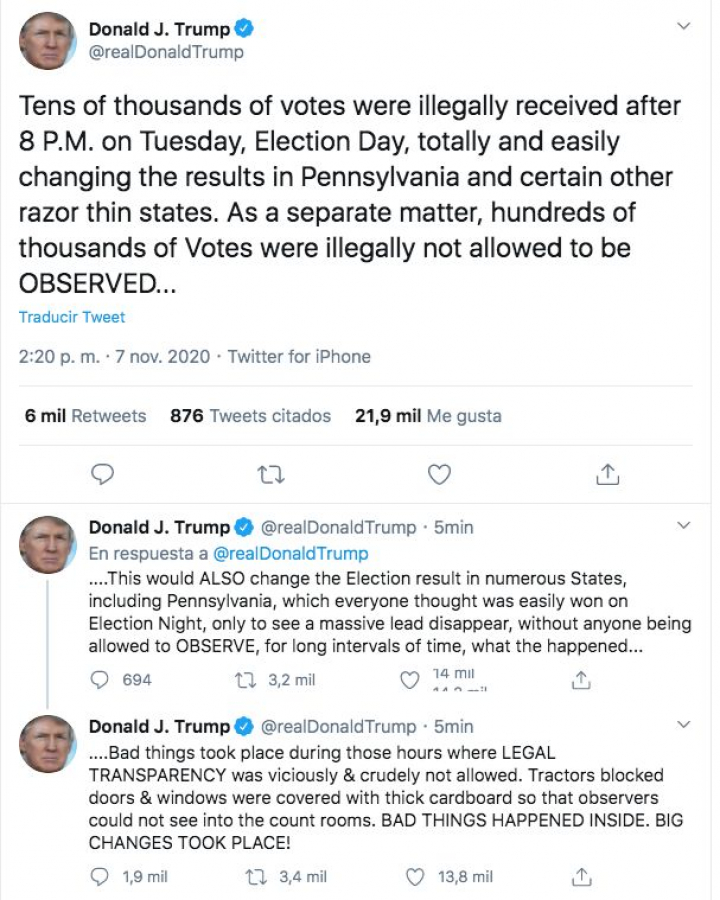Screen dimensions: 720x900
Task: Click the Traducir Tweet link
Action: tap(72, 317)
